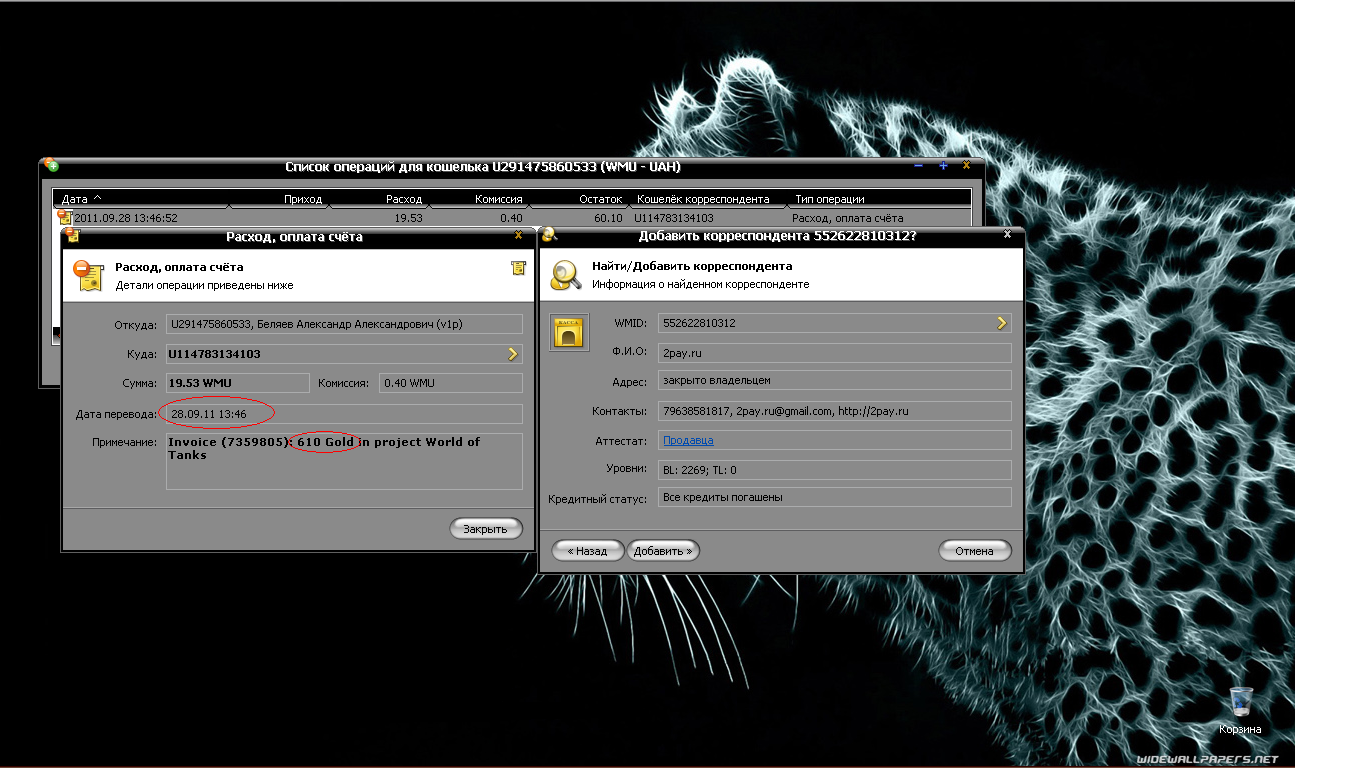Click the blue plus maximize icon of operations list
The image size is (1366, 768).
point(943,166)
